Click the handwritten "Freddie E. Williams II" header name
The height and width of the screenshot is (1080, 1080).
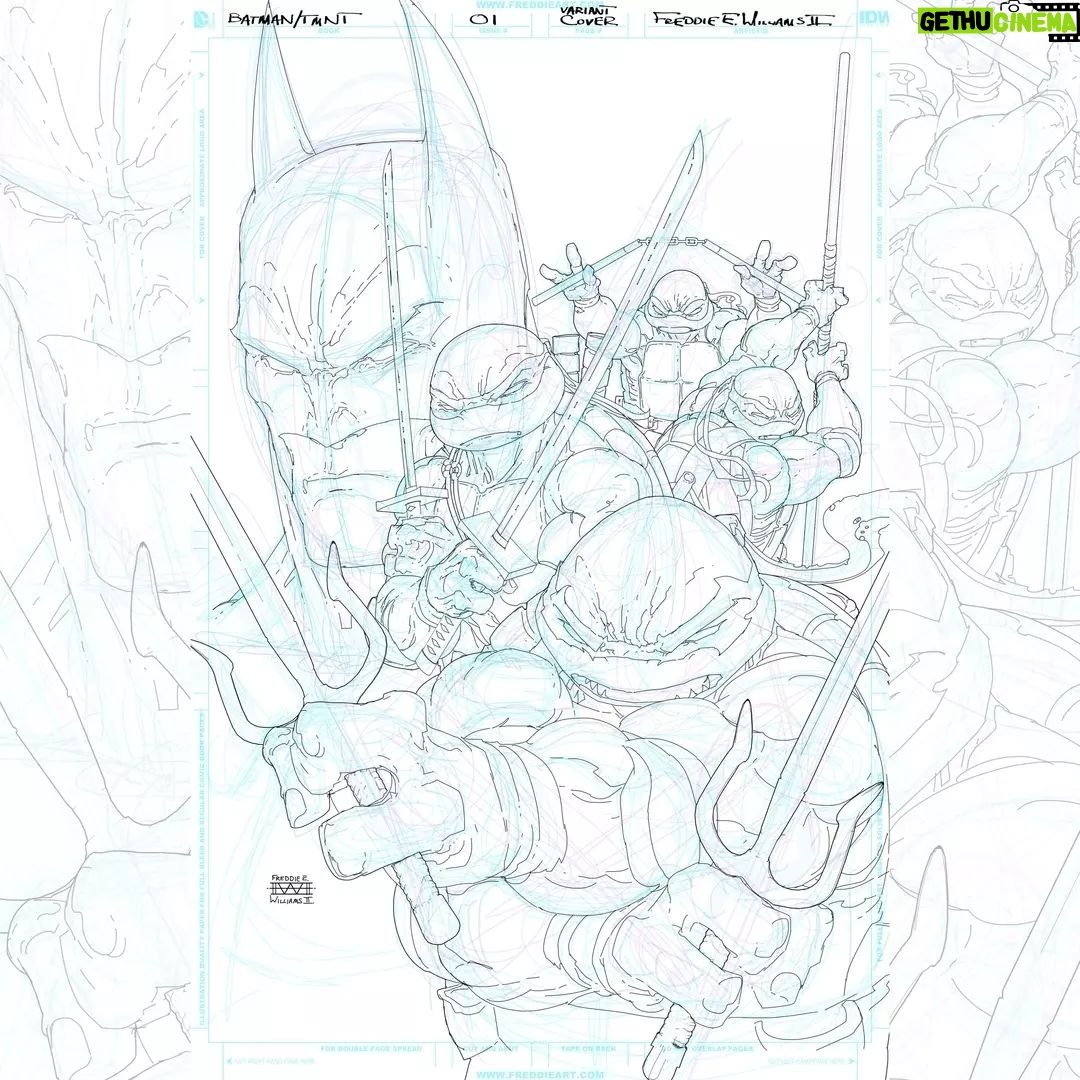point(742,19)
